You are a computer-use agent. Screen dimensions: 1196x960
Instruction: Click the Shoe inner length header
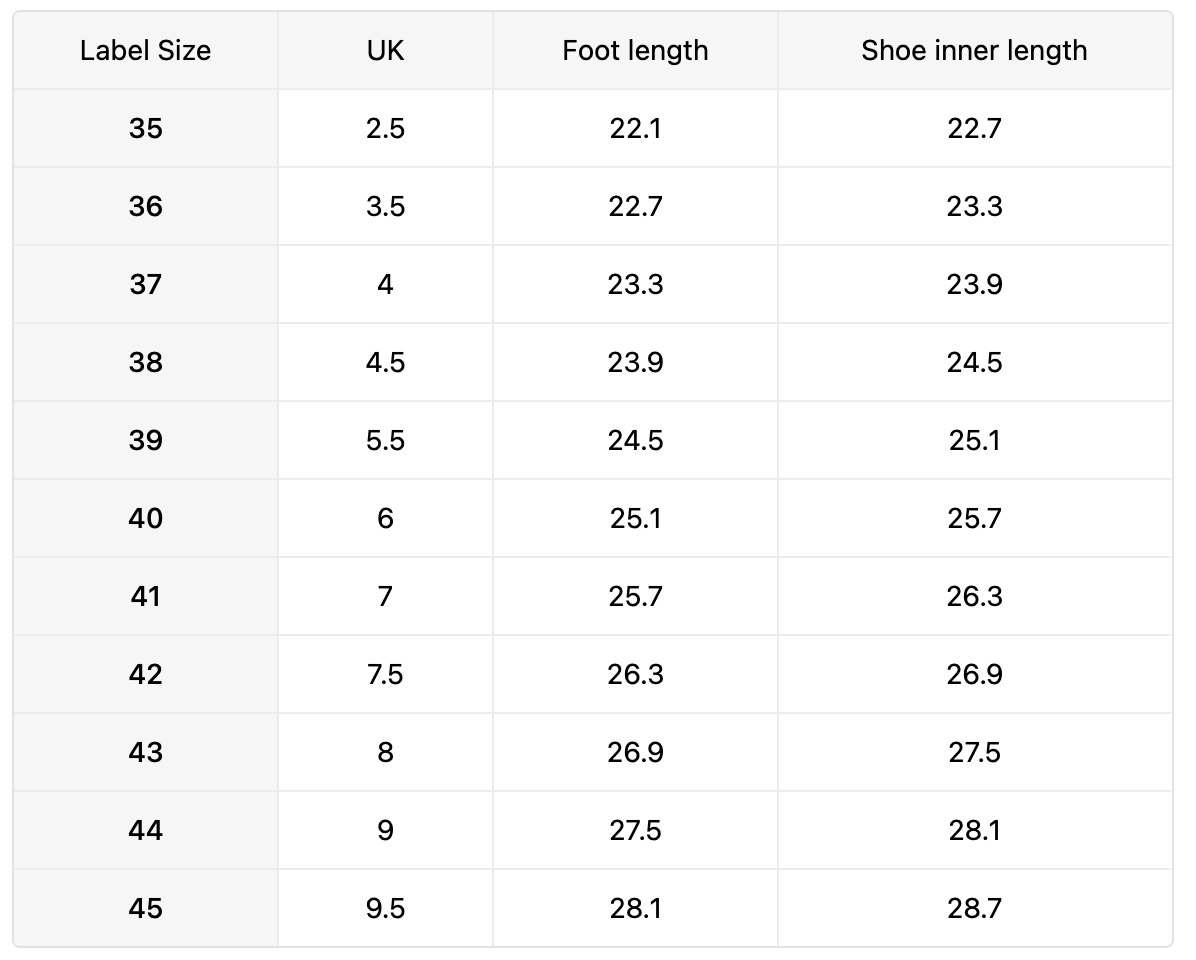coord(975,50)
